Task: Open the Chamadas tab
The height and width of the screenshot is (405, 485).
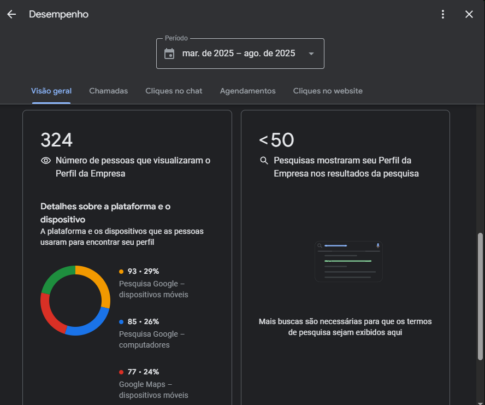Action: 108,91
